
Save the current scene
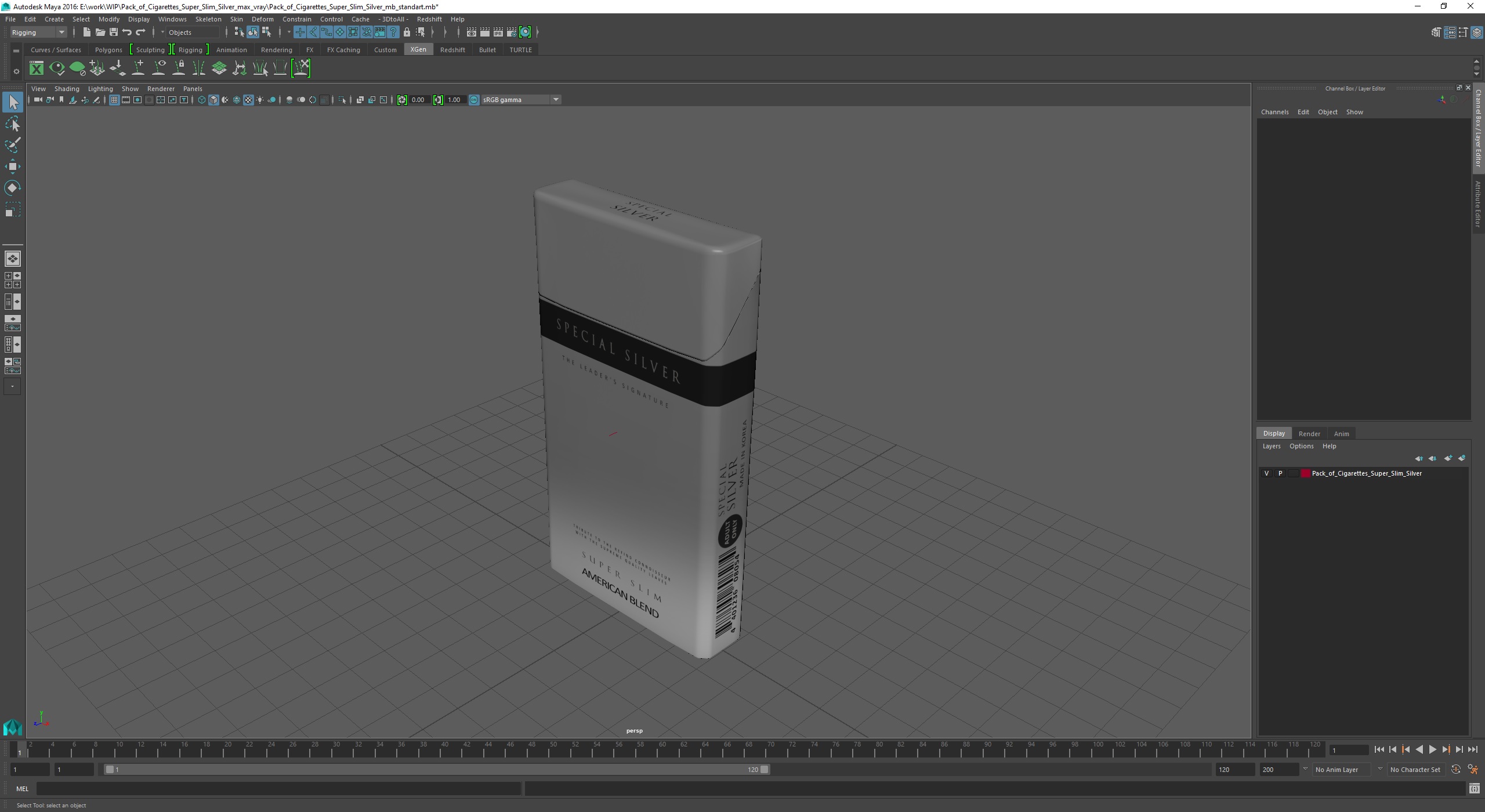click(113, 32)
